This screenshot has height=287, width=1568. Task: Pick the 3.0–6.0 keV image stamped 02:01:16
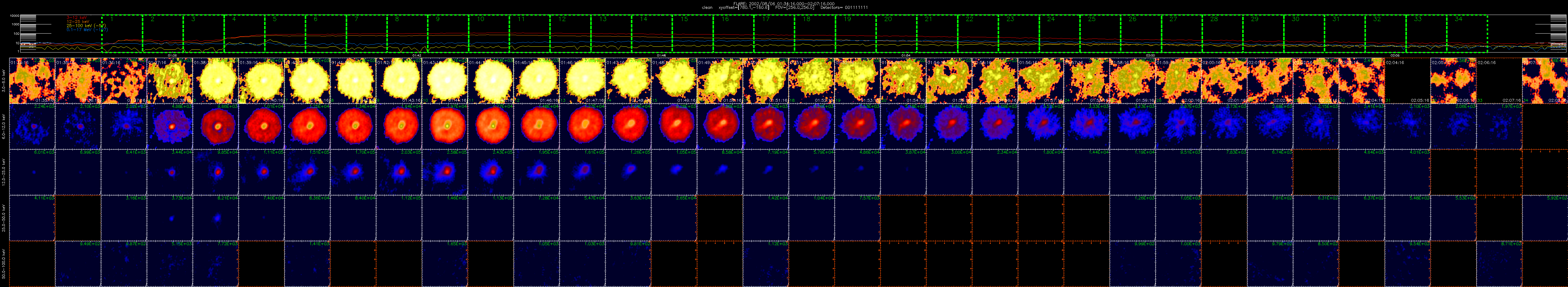point(1270,81)
